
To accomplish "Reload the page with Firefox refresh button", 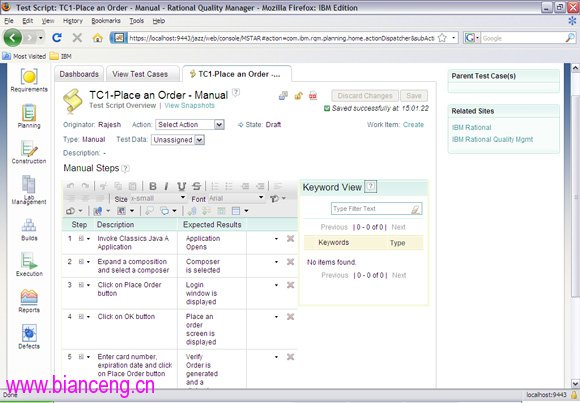I will (57, 38).
